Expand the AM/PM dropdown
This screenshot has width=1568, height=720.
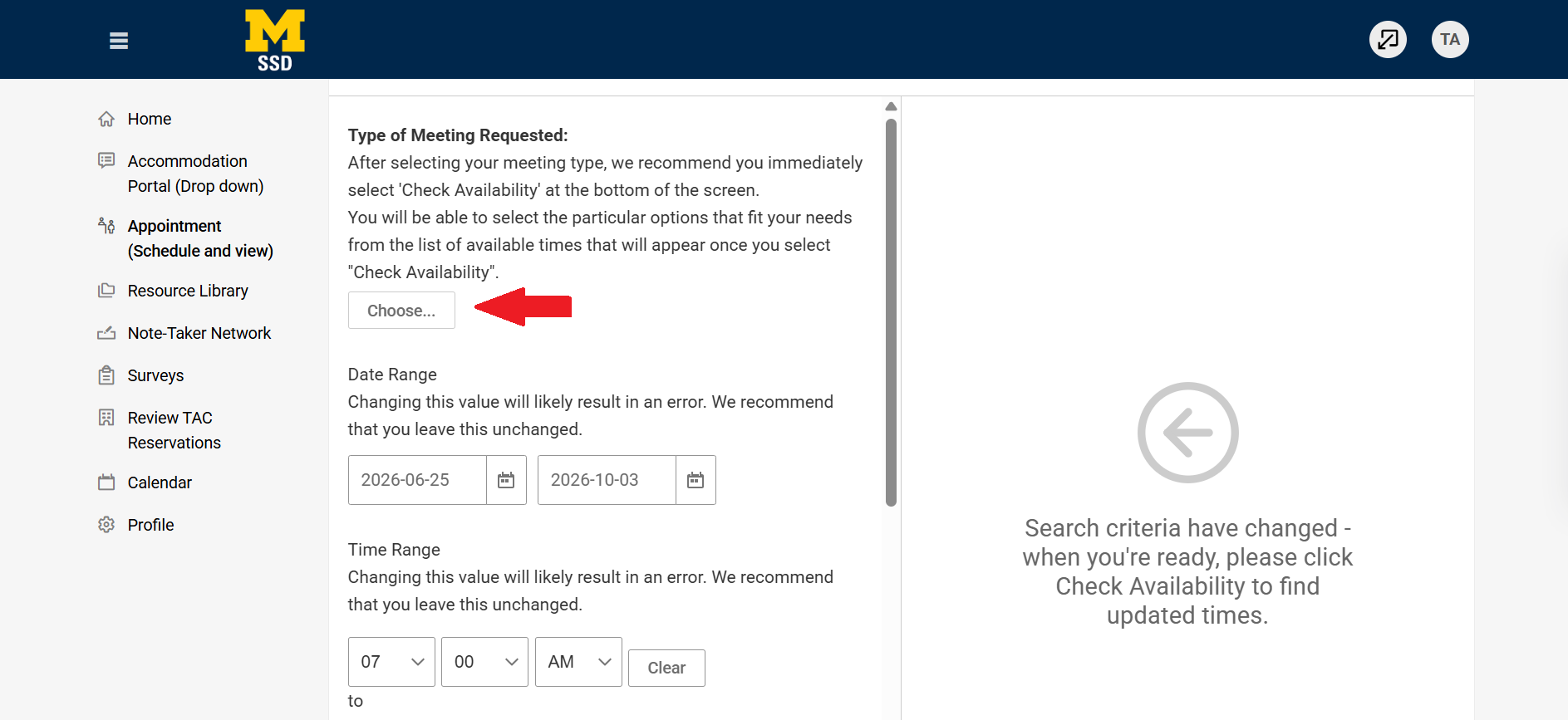tap(578, 662)
